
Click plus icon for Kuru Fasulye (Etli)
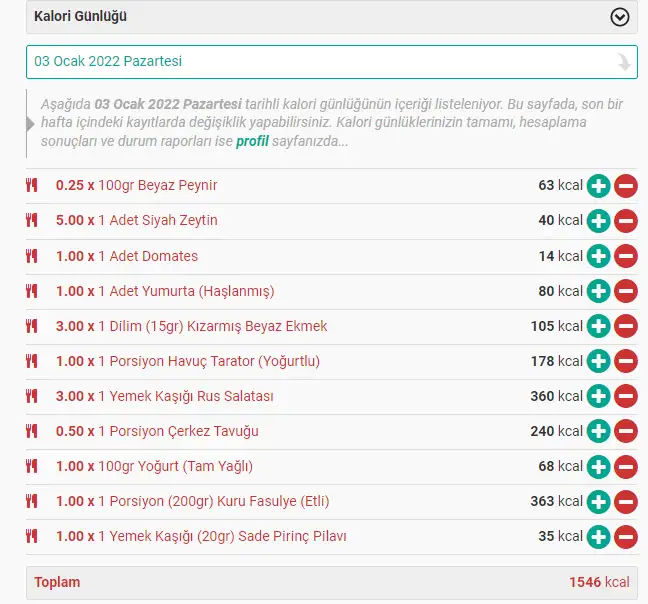coord(598,501)
